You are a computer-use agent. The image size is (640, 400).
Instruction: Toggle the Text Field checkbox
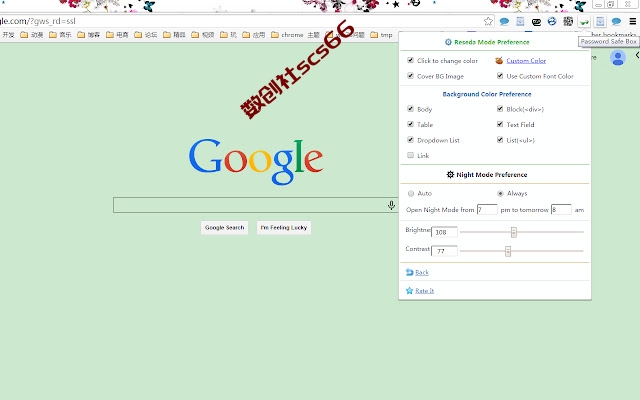coord(500,124)
